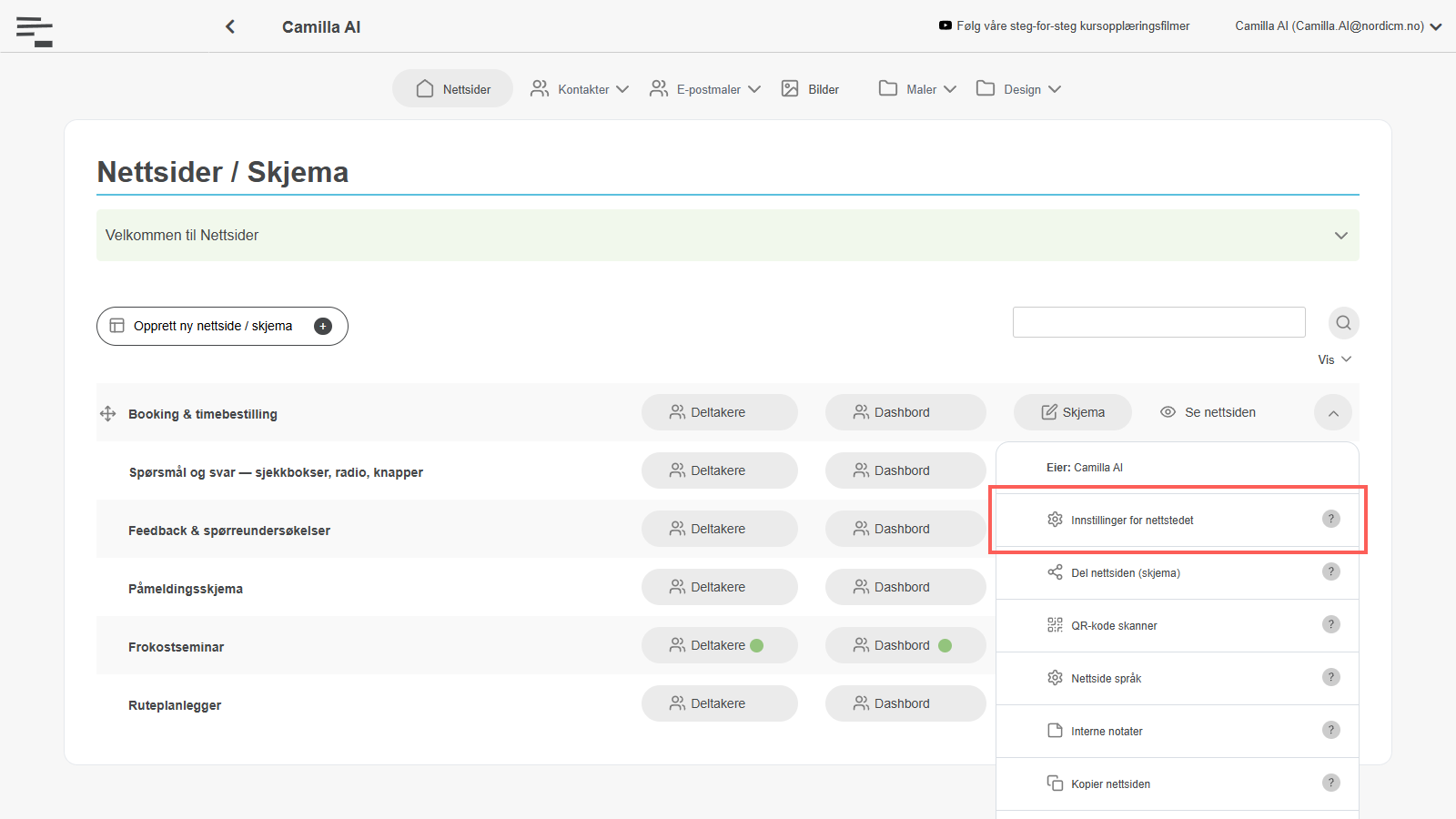Expand the Design dropdown arrow
The image size is (1456, 819).
pyautogui.click(x=1055, y=89)
